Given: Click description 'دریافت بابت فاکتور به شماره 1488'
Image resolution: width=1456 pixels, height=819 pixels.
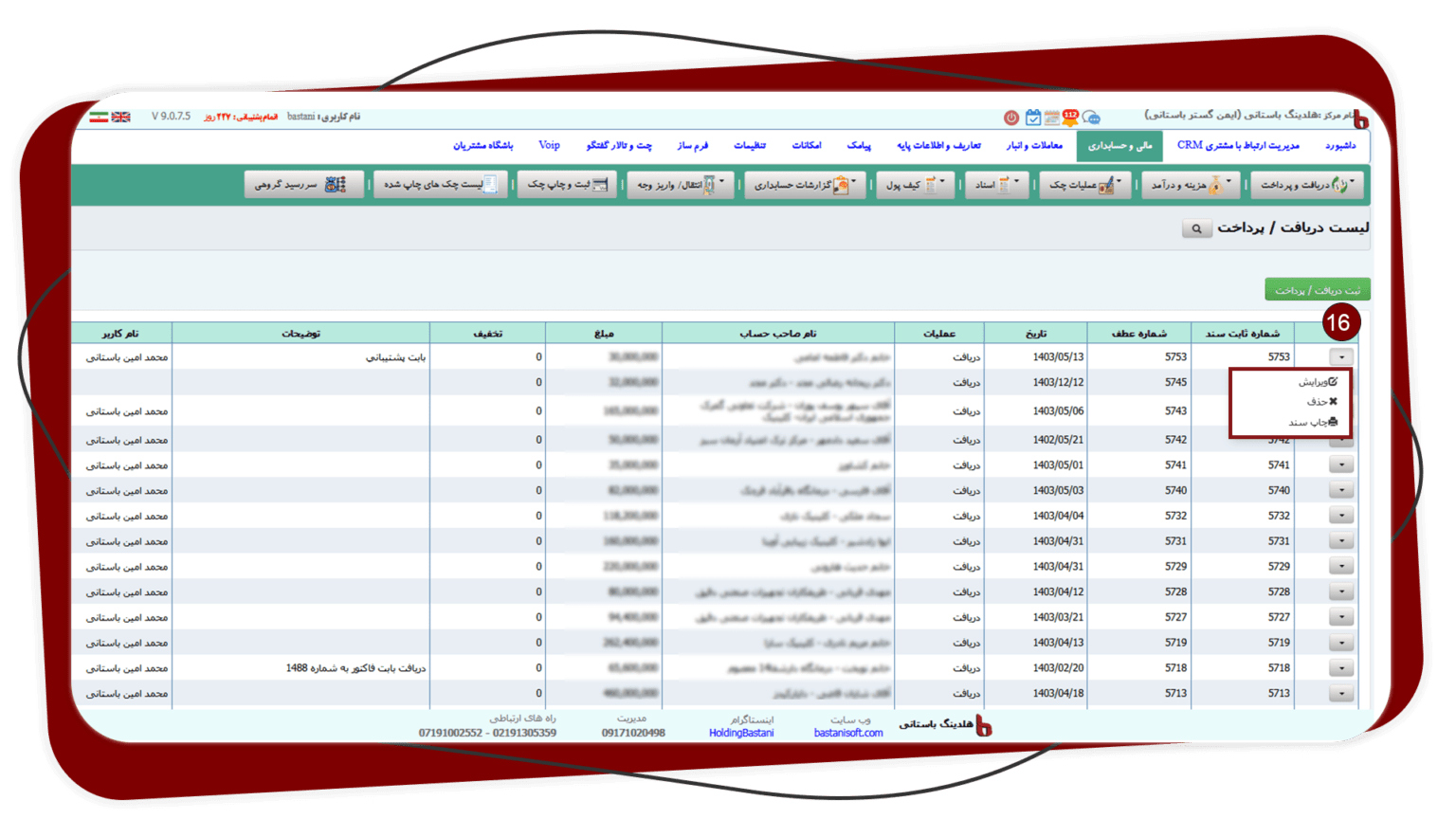Looking at the screenshot, I should click(355, 668).
